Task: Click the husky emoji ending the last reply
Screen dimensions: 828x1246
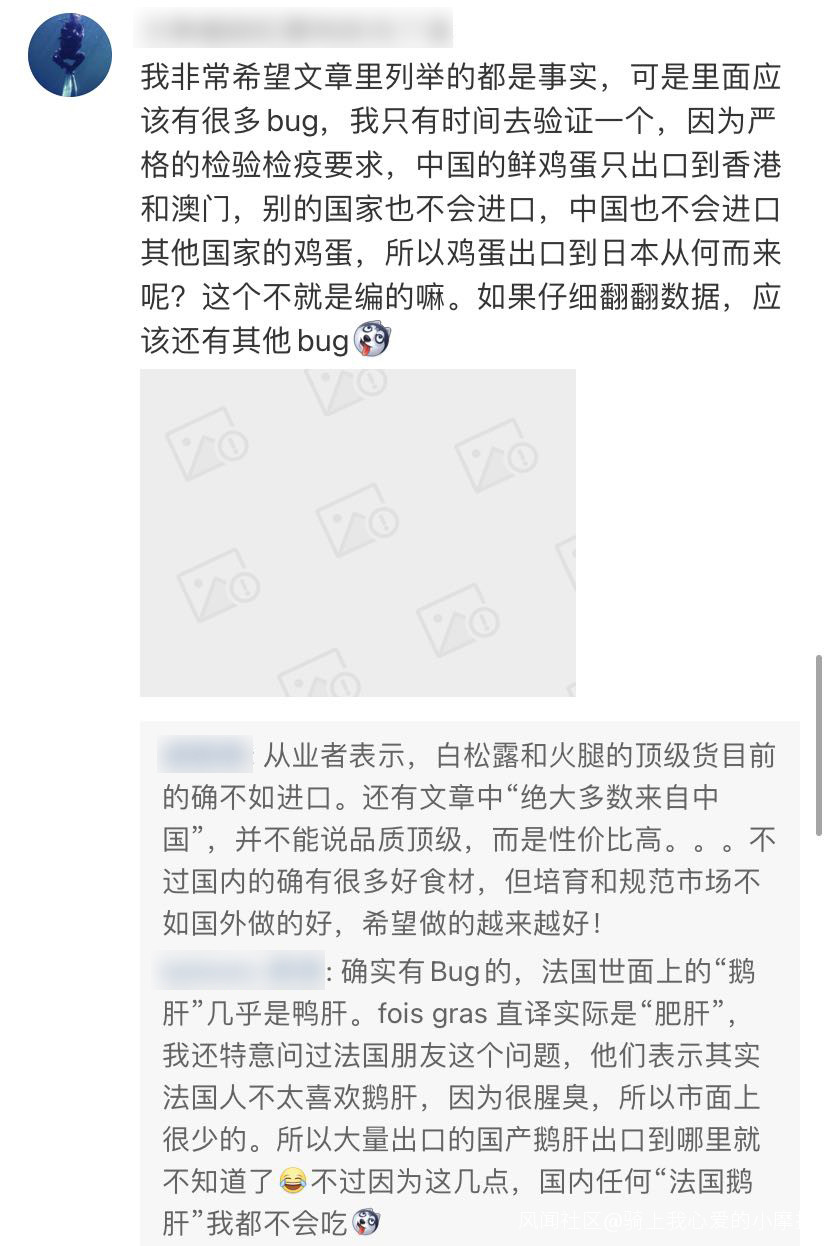Action: (365, 1223)
